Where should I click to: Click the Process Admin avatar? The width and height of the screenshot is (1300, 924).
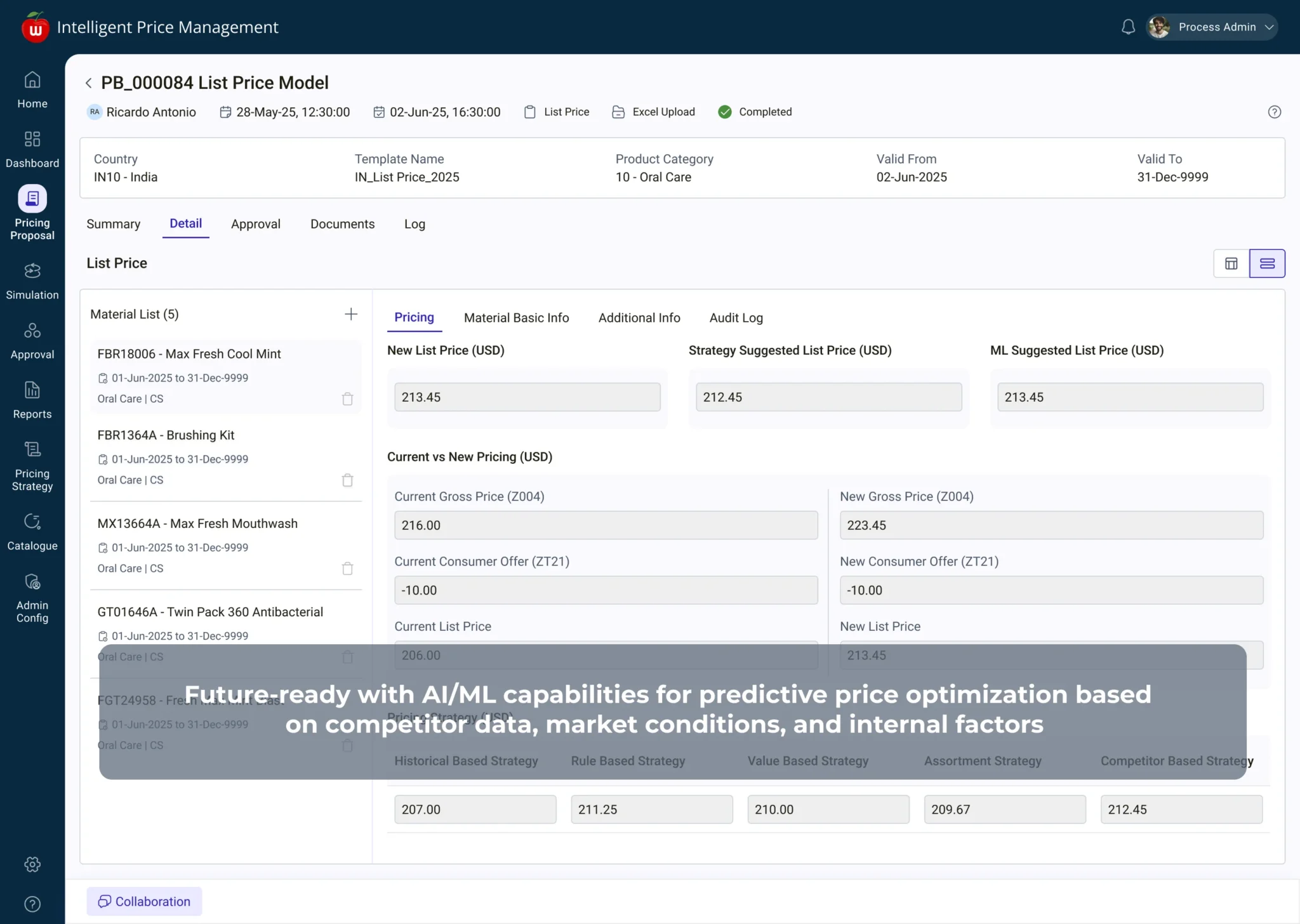1159,27
